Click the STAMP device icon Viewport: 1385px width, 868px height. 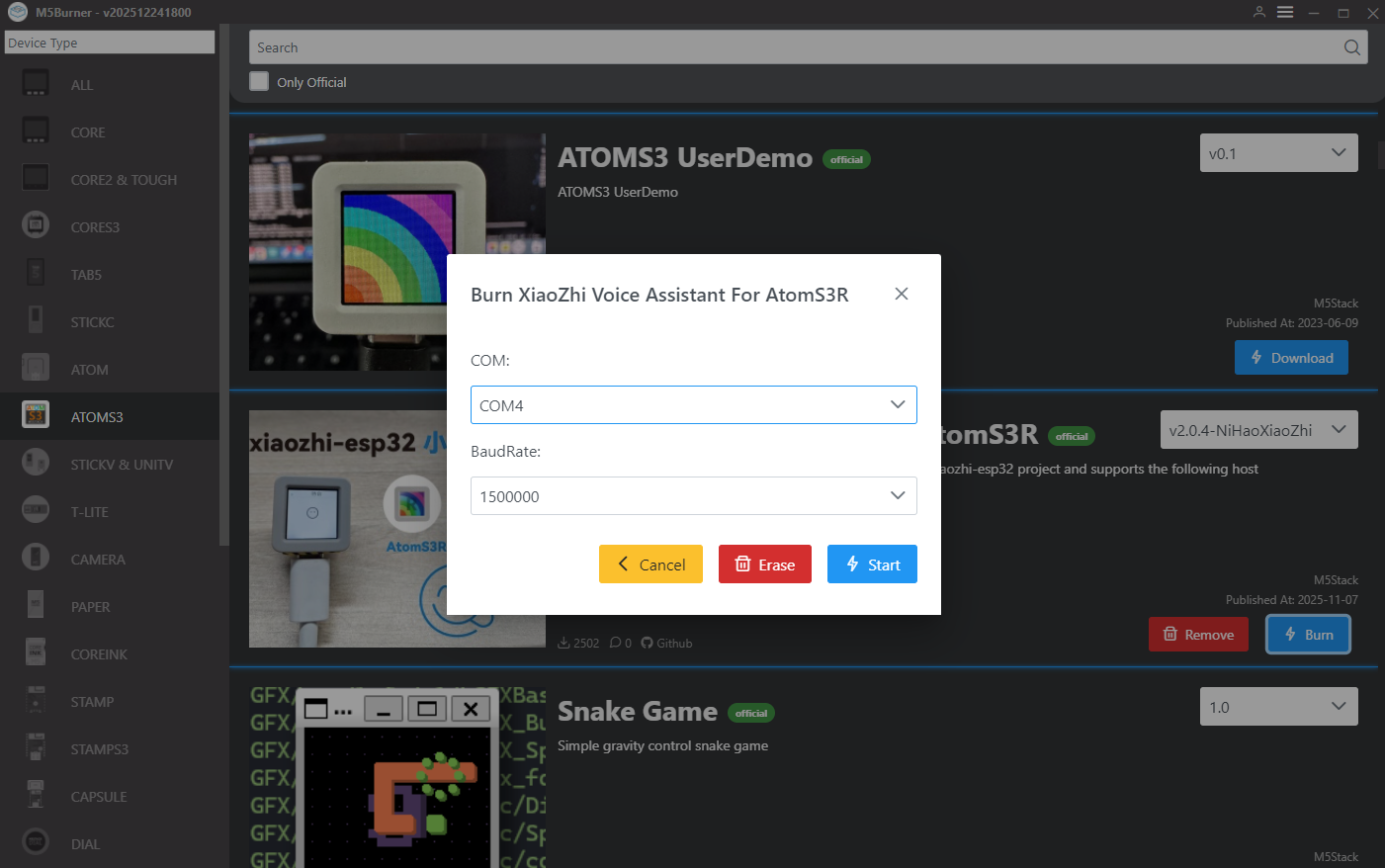(x=36, y=701)
